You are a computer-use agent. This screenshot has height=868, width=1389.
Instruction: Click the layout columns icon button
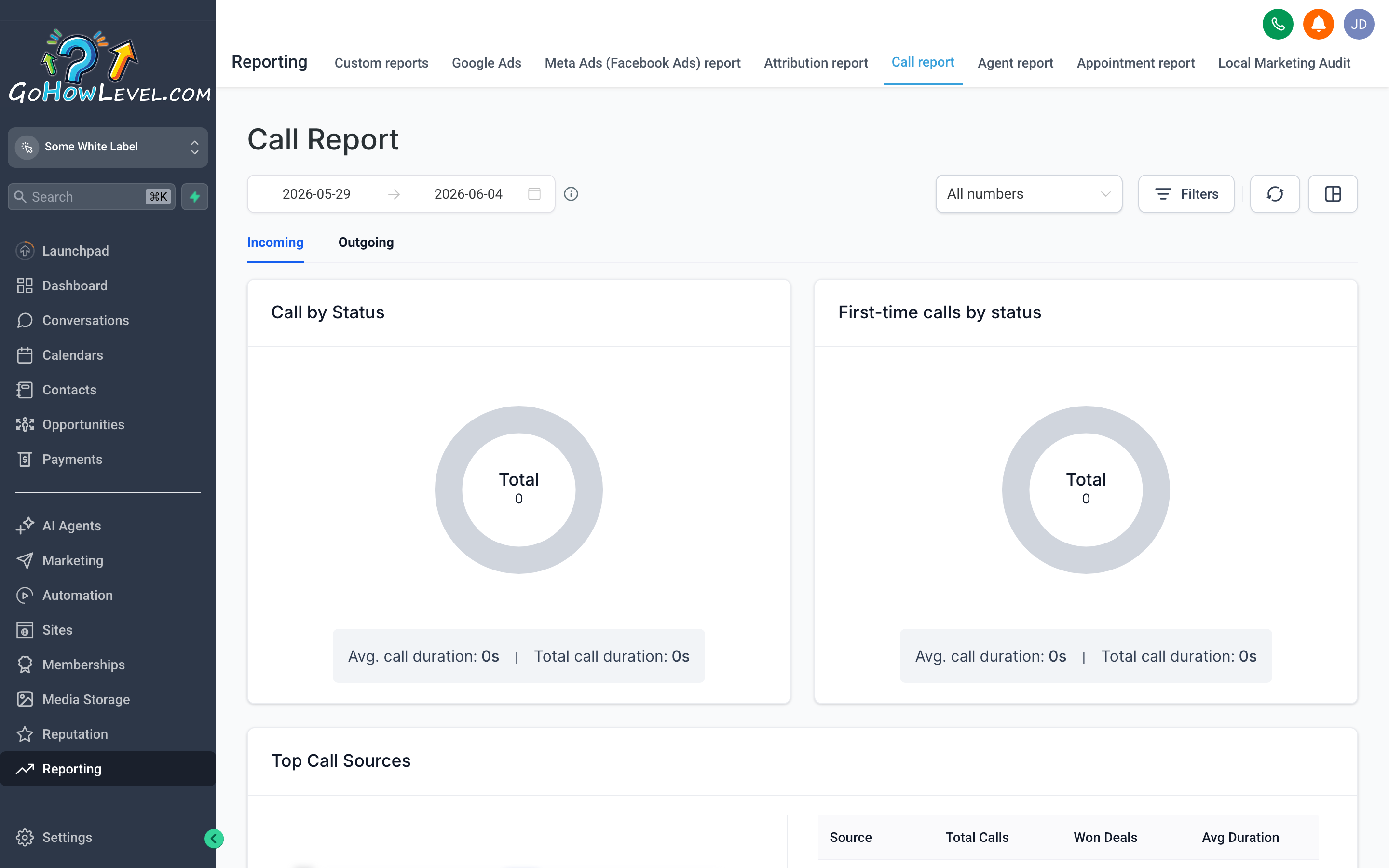(x=1333, y=194)
